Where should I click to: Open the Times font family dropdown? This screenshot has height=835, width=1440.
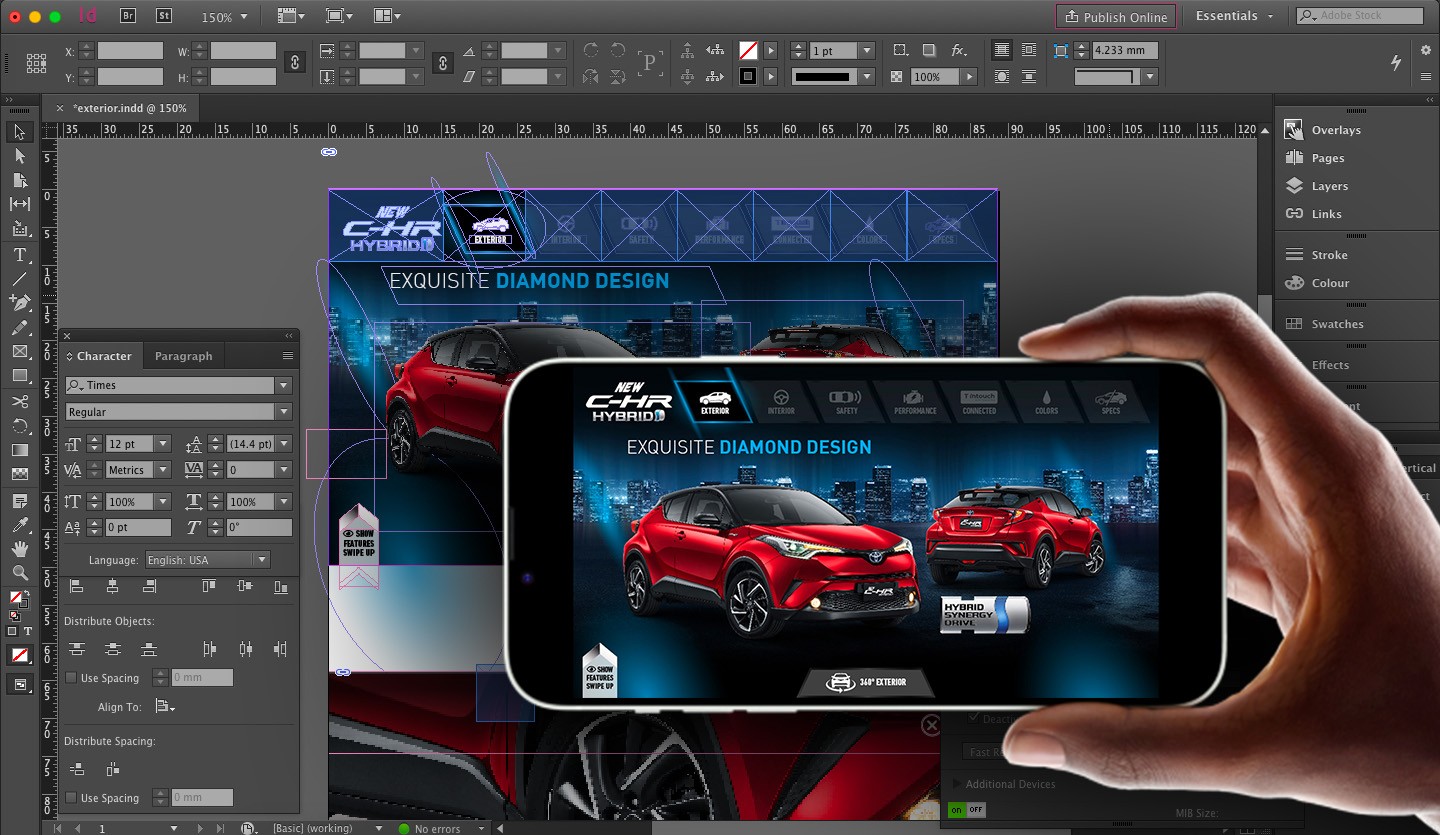pos(284,385)
